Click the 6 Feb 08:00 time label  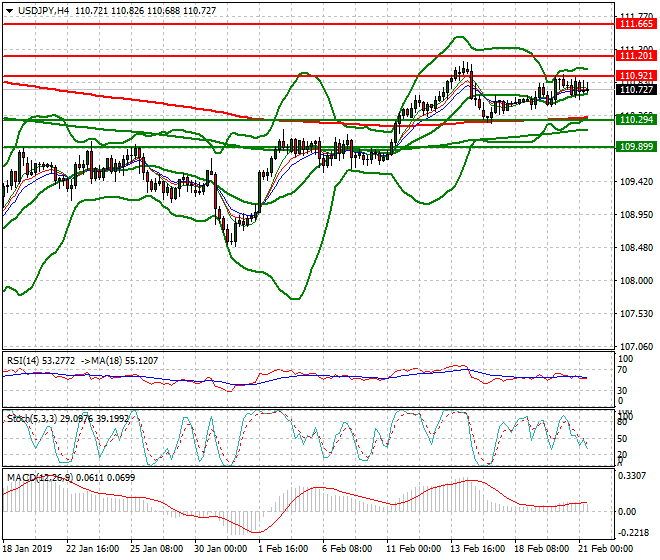click(347, 549)
